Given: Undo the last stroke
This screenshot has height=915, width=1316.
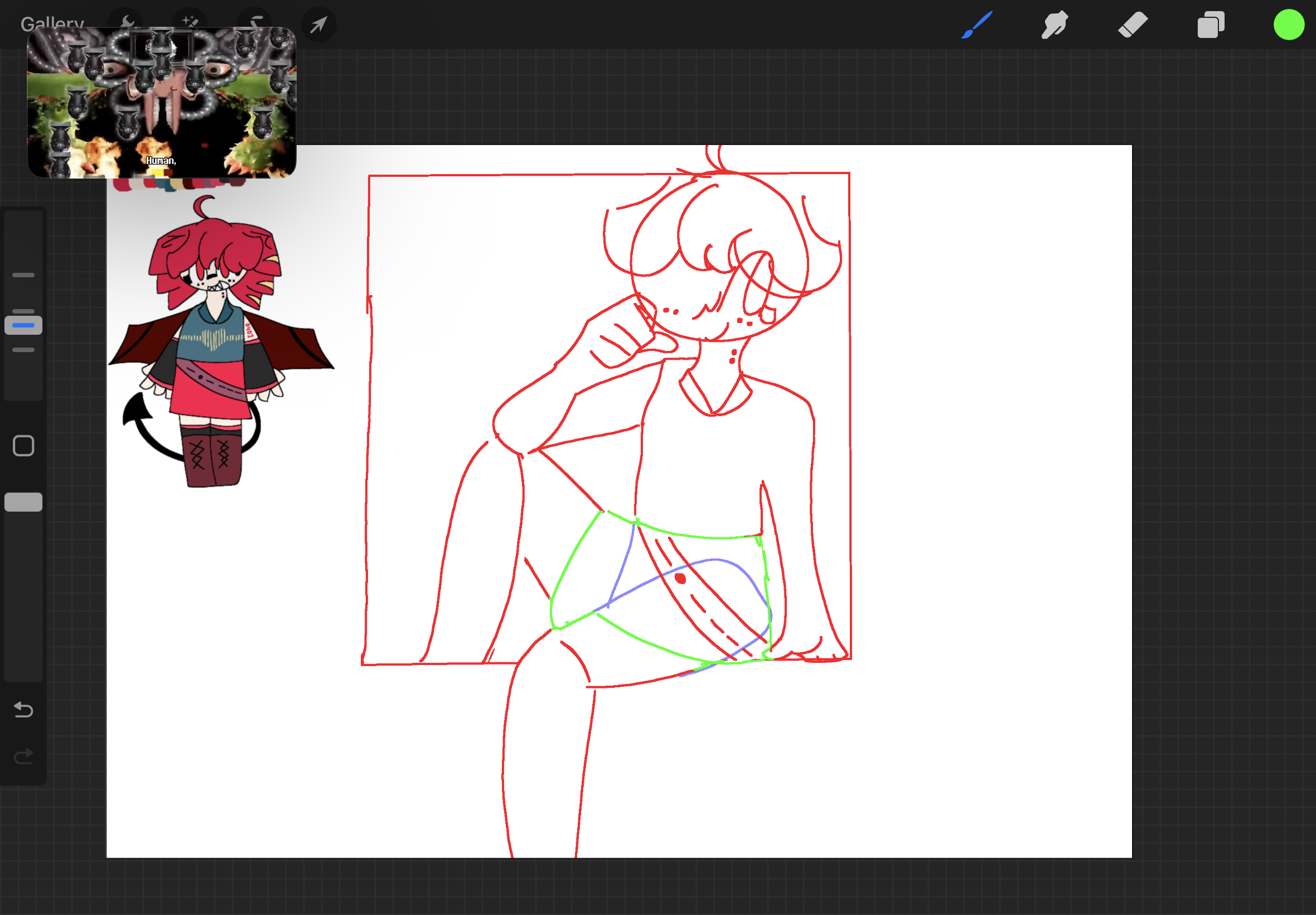Looking at the screenshot, I should 23,710.
